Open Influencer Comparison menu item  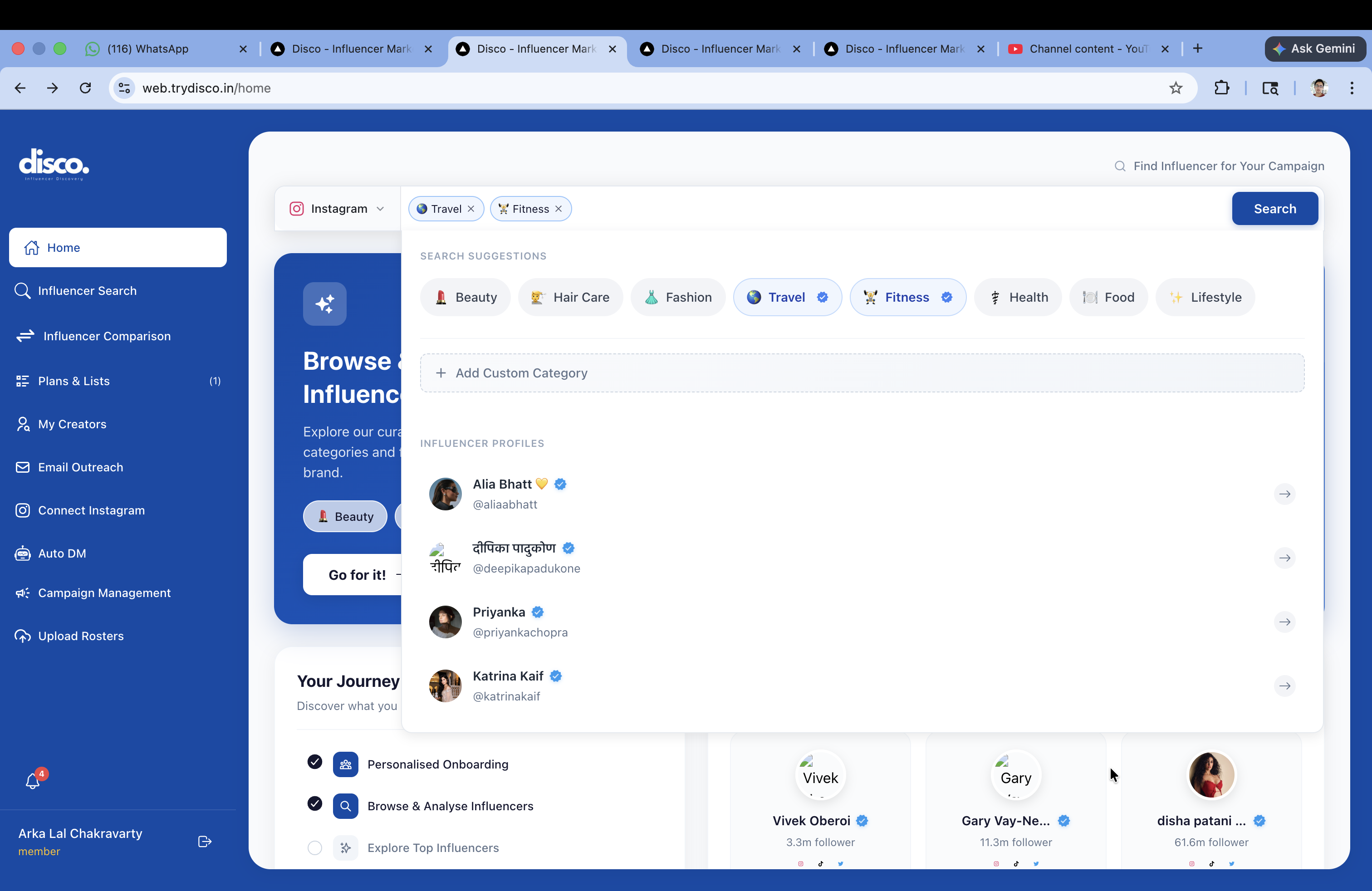(x=107, y=336)
